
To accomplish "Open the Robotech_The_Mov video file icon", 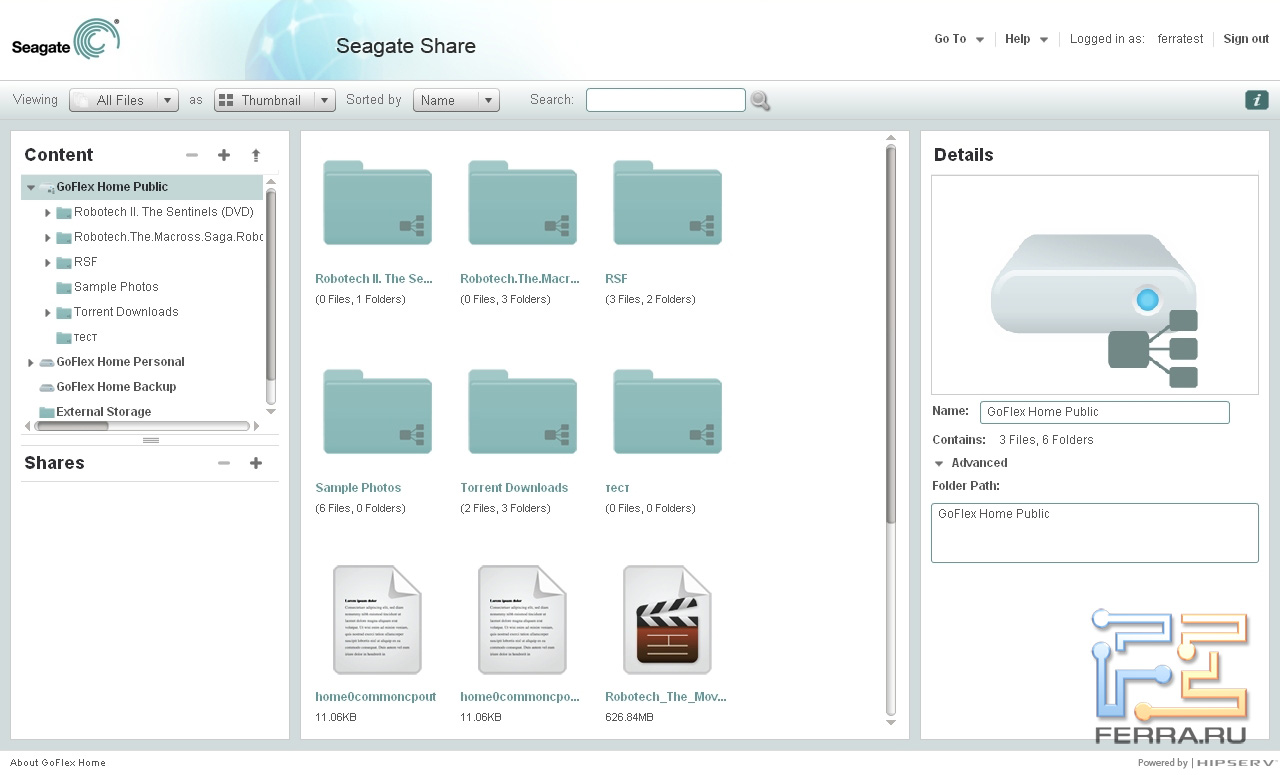I will click(x=666, y=620).
